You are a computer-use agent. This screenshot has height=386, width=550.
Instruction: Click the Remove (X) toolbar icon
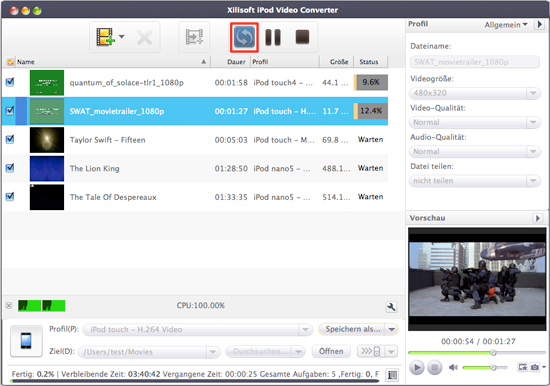point(145,37)
